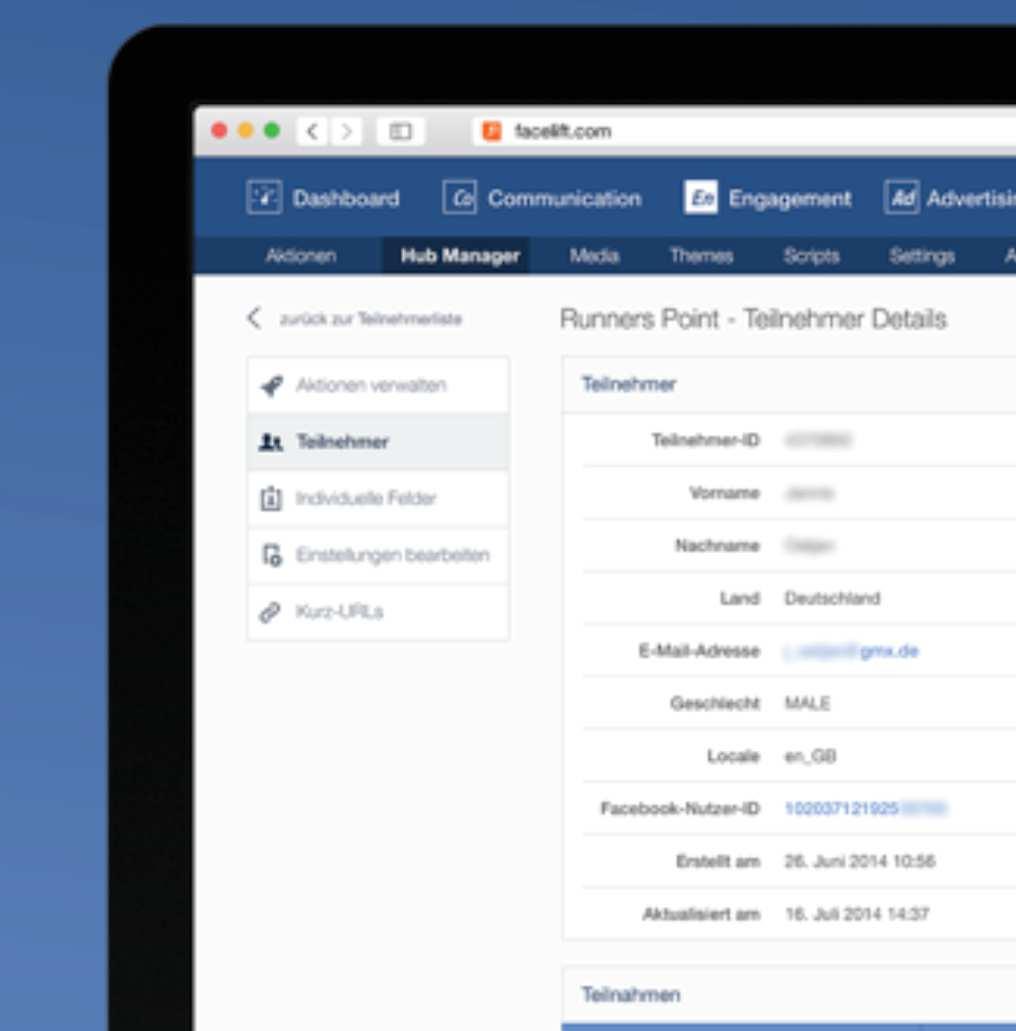The width and height of the screenshot is (1016, 1031).
Task: Click the blurred Teilnehmer-ID value
Action: [x=819, y=440]
